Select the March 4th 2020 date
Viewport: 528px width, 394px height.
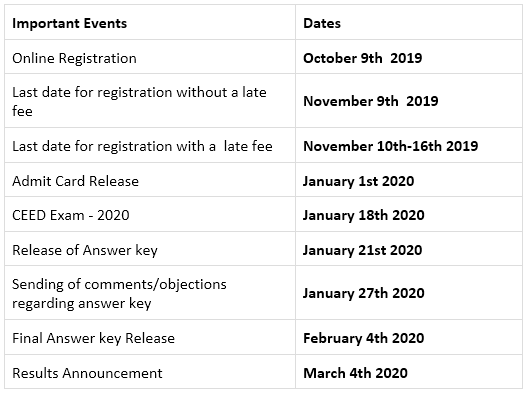355,373
